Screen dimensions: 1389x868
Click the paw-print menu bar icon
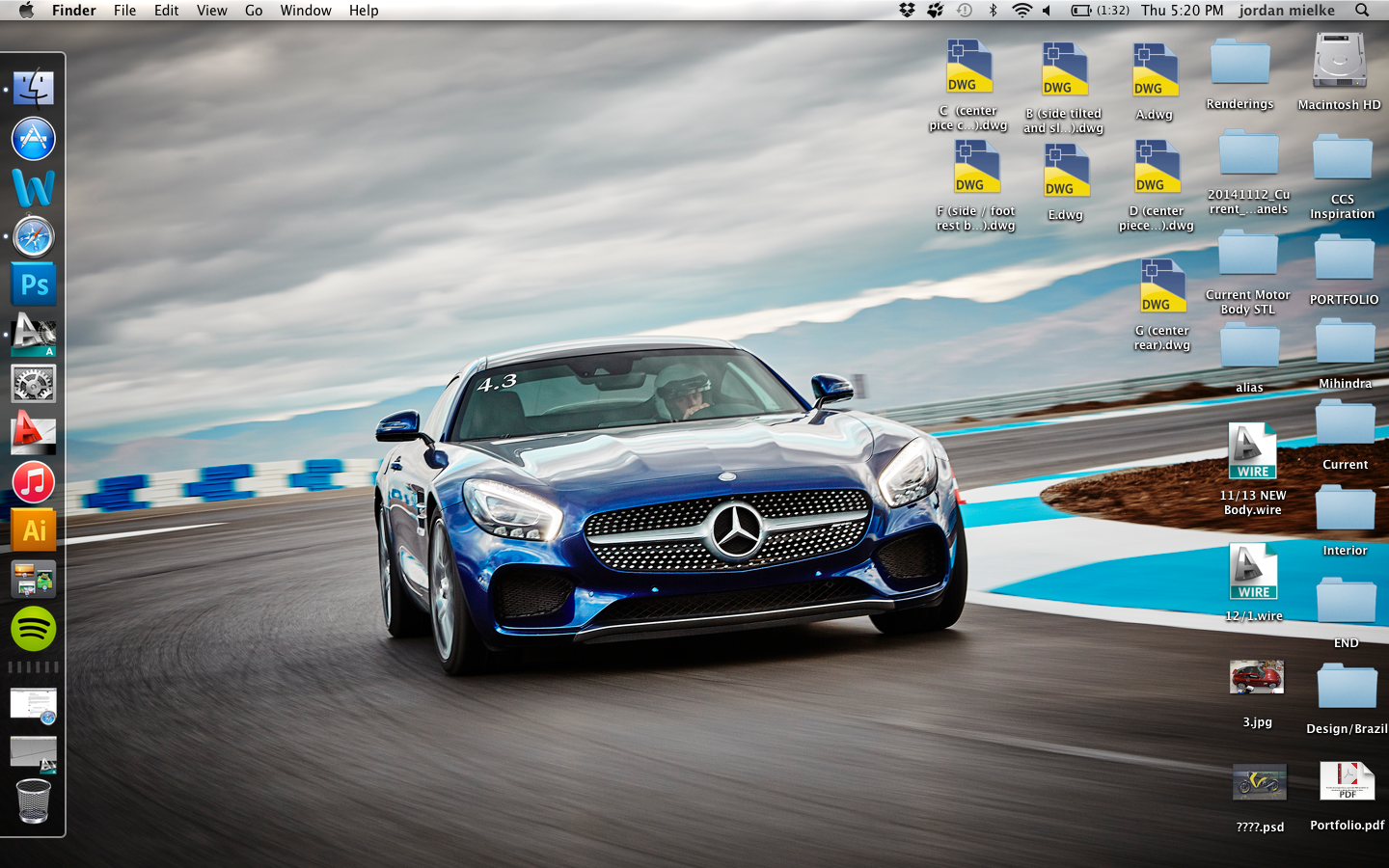[936, 10]
